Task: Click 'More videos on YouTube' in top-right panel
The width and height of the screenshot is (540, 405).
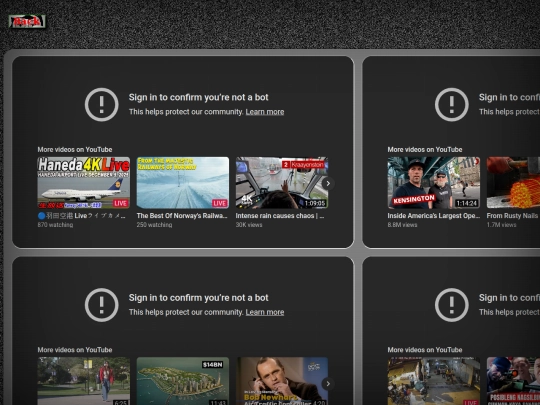Action: (x=425, y=149)
